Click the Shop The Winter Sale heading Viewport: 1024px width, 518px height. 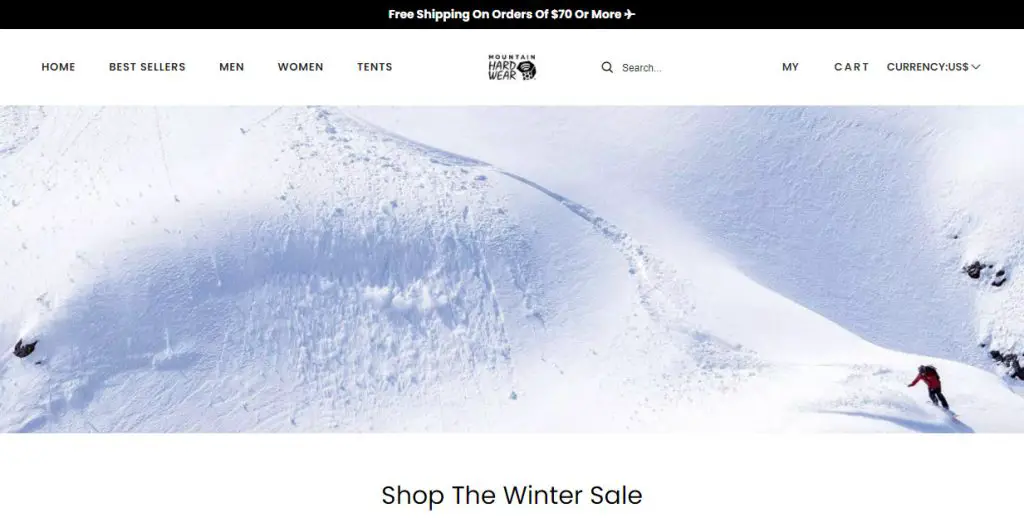(x=512, y=495)
